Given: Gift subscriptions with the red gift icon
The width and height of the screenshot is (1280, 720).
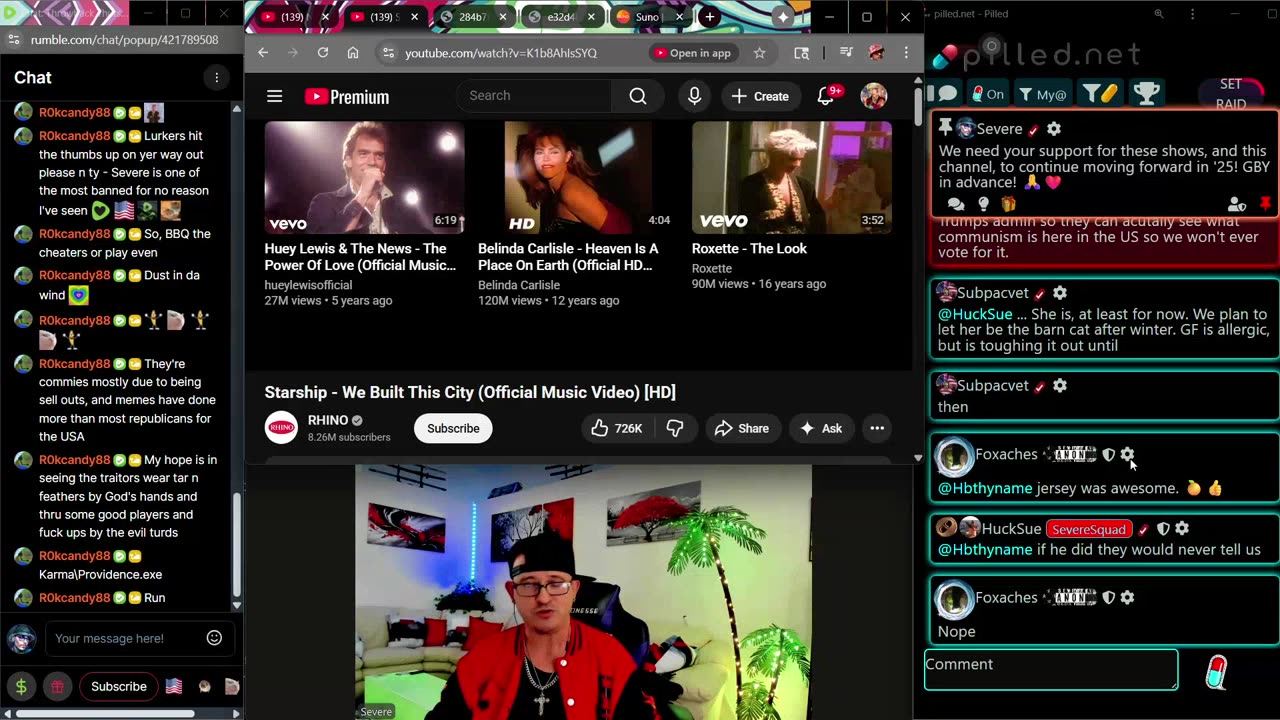Looking at the screenshot, I should (x=57, y=686).
